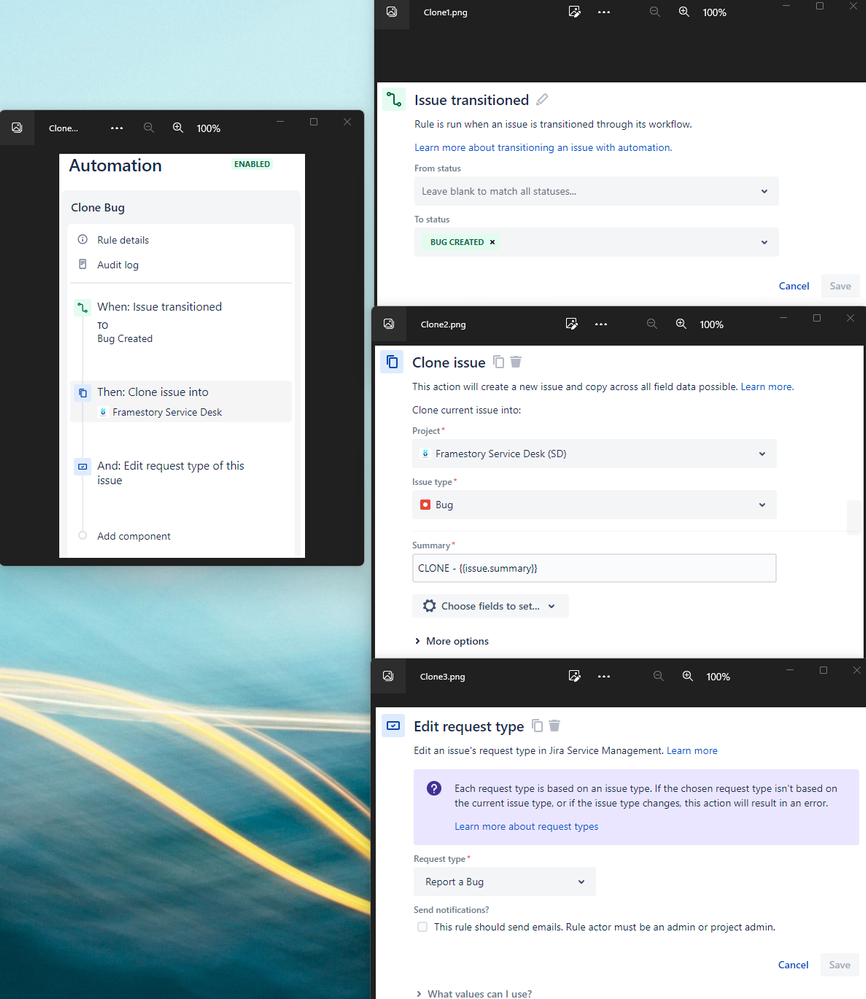This screenshot has width=866, height=999.
Task: Select Then: Clone issue into step
Action: tap(181, 401)
